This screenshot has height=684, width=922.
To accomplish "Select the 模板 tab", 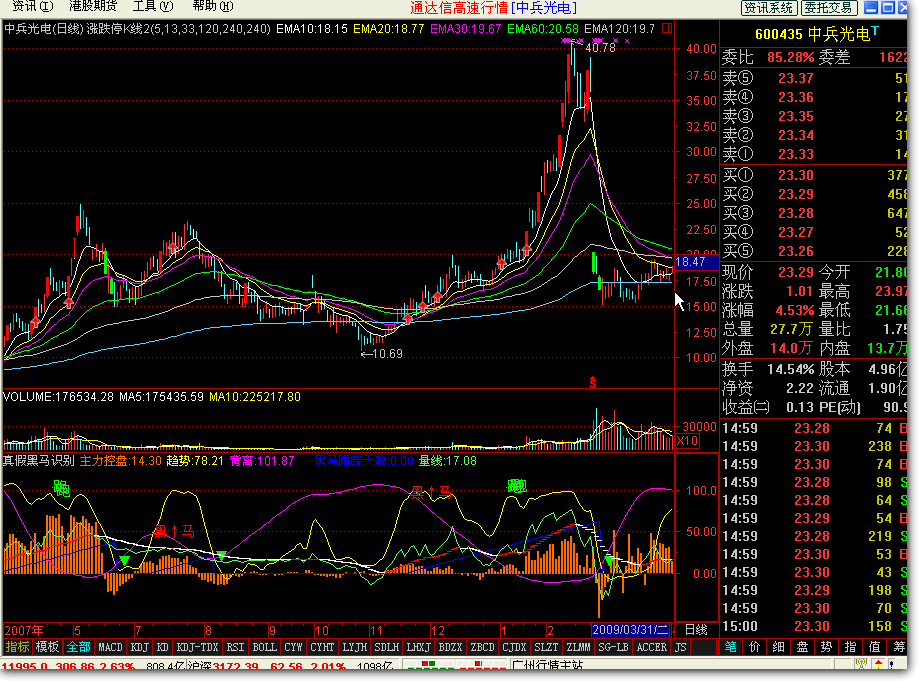I will (x=47, y=647).
